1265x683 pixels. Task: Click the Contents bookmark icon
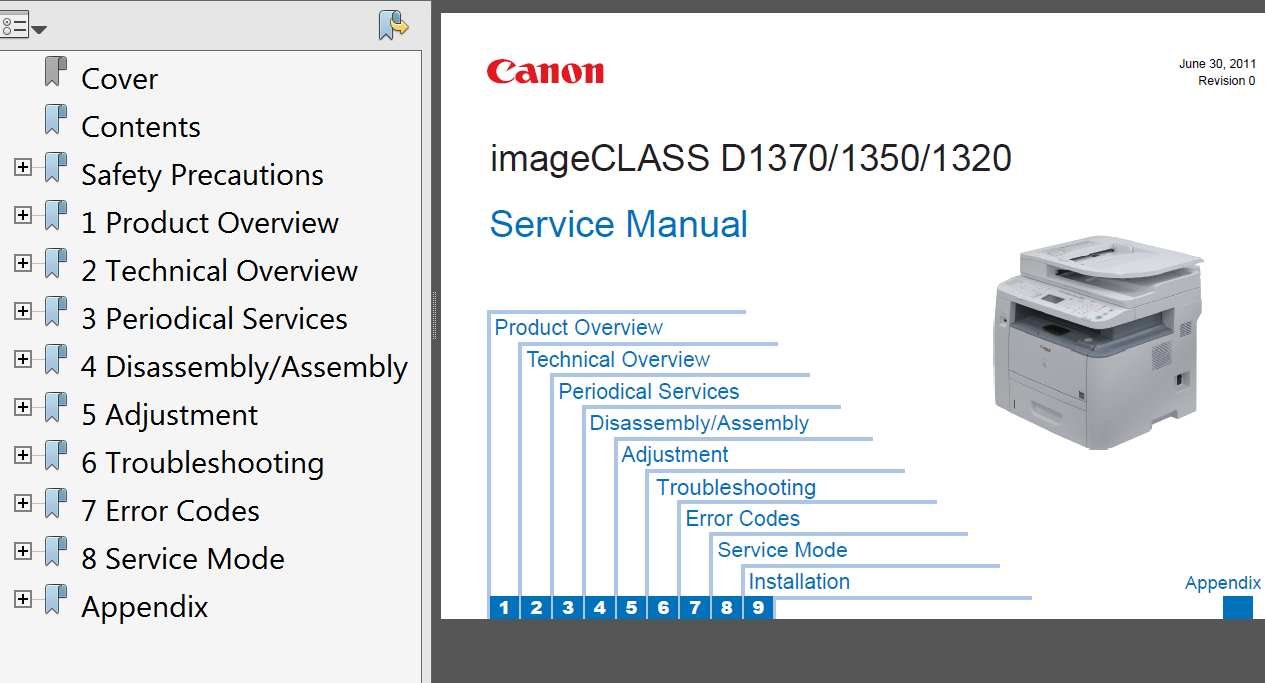click(56, 121)
